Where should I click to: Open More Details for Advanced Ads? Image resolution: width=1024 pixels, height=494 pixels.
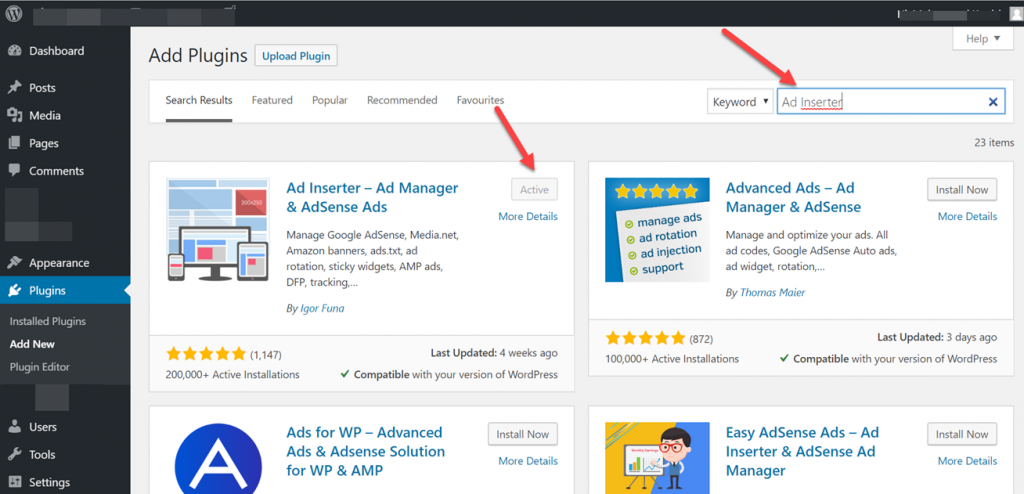[x=967, y=216]
